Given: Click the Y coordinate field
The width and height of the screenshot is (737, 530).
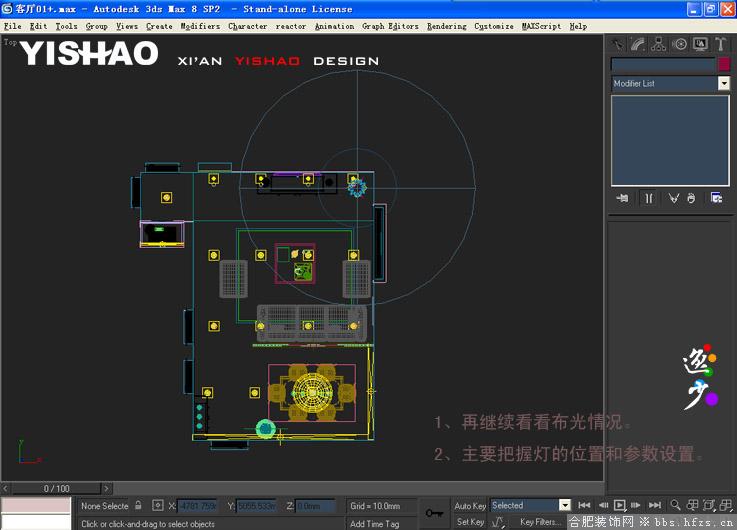Looking at the screenshot, I should 256,506.
